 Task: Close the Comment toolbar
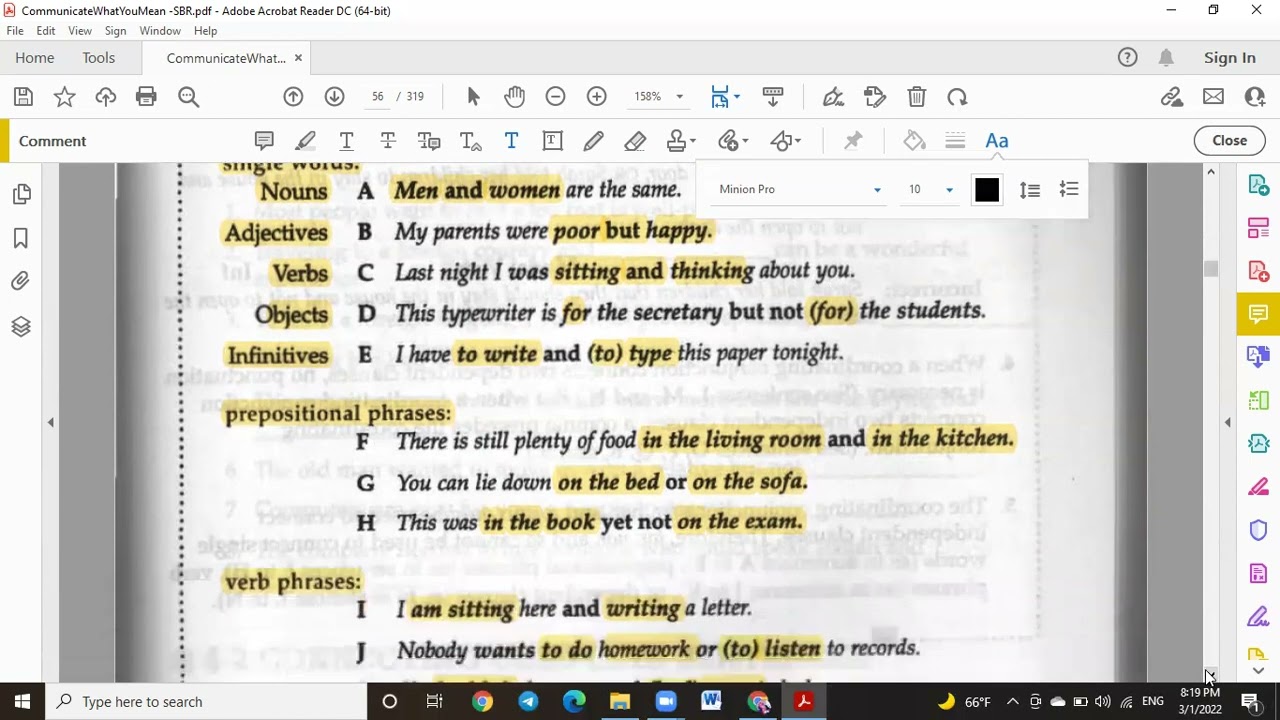coord(1229,141)
